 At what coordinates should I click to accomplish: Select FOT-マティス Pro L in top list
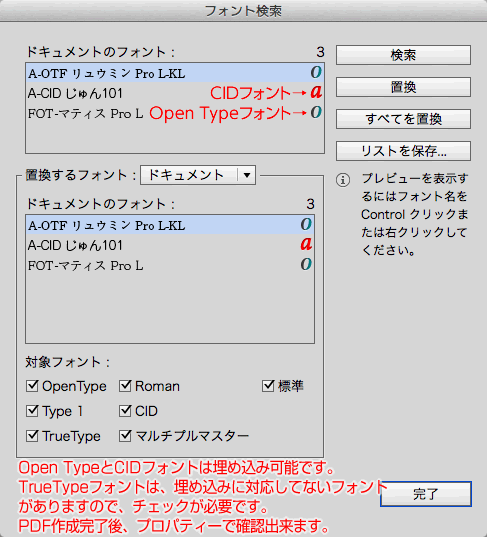175,113
